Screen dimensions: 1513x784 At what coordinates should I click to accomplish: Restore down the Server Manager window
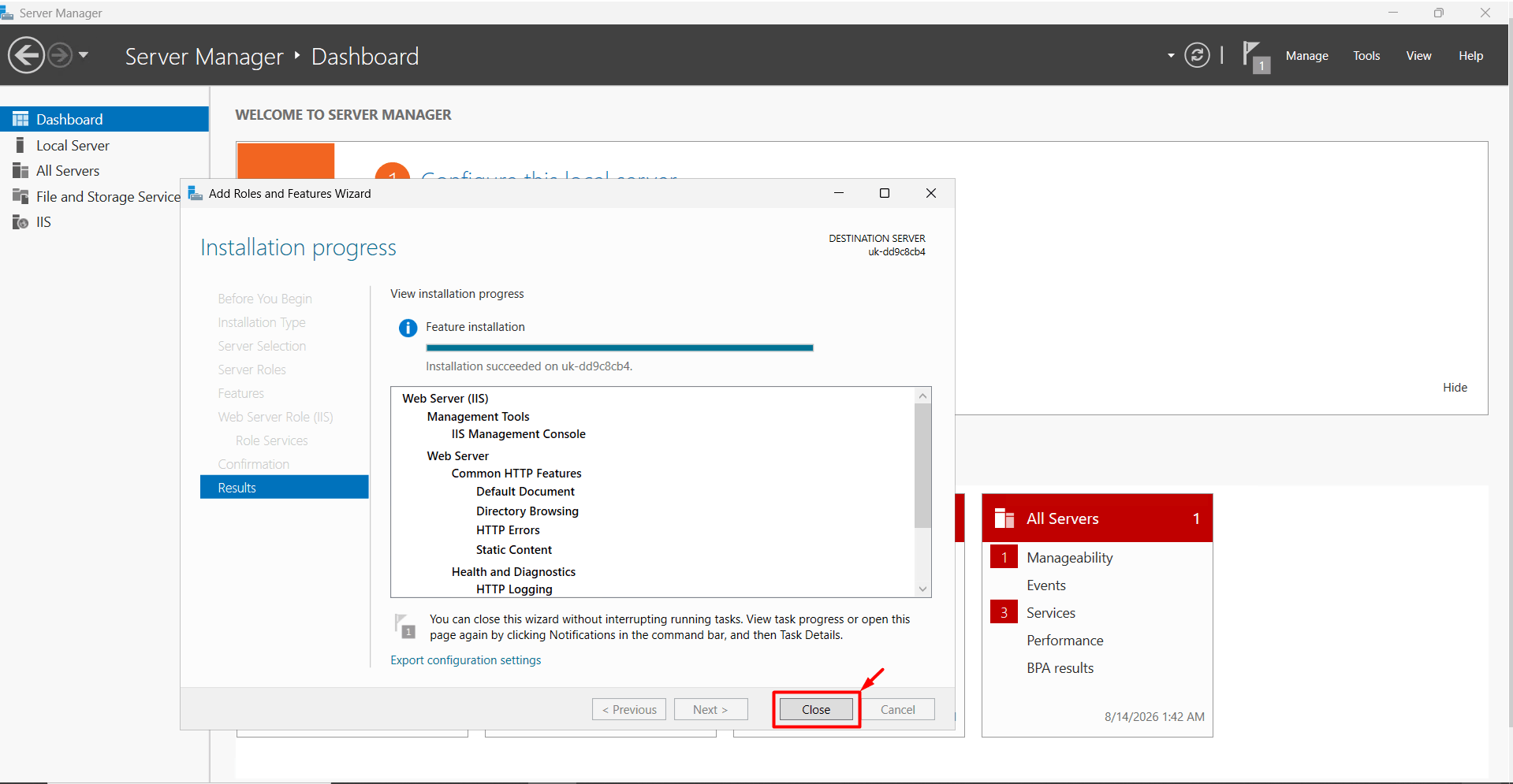tap(1439, 13)
